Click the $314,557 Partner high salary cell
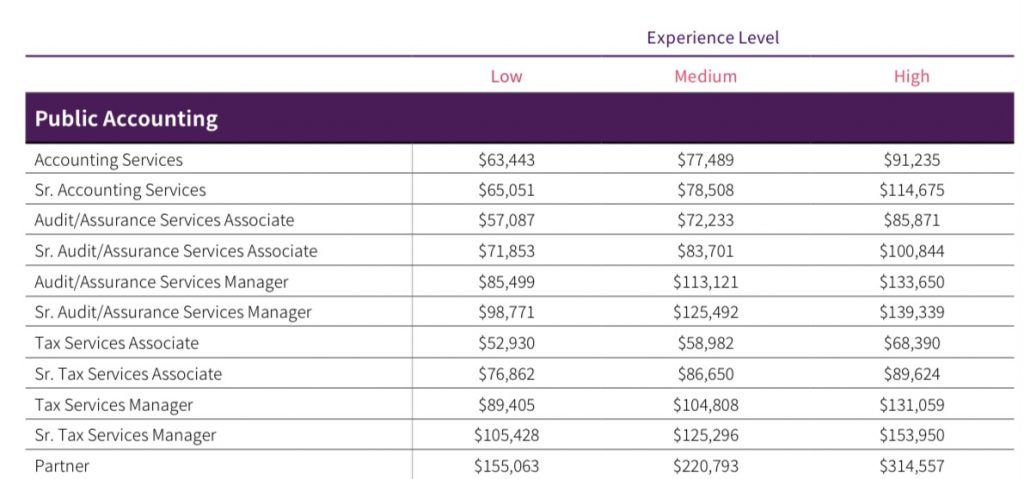 tap(911, 466)
